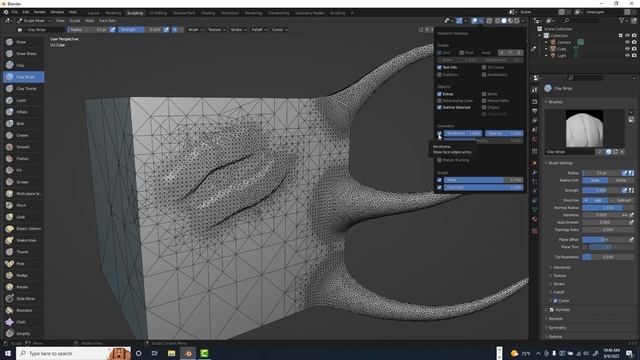The width and height of the screenshot is (640, 360).
Task: Select the Elastic Deform brush
Action: click(23, 229)
